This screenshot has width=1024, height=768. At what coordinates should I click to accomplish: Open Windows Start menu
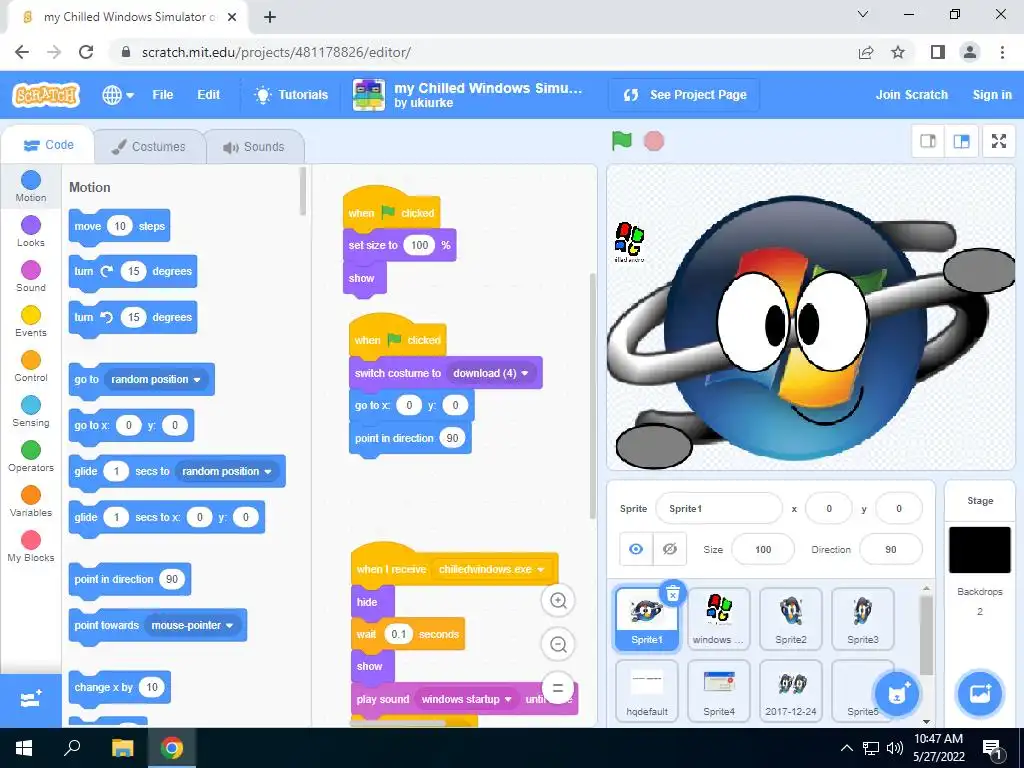tap(24, 748)
